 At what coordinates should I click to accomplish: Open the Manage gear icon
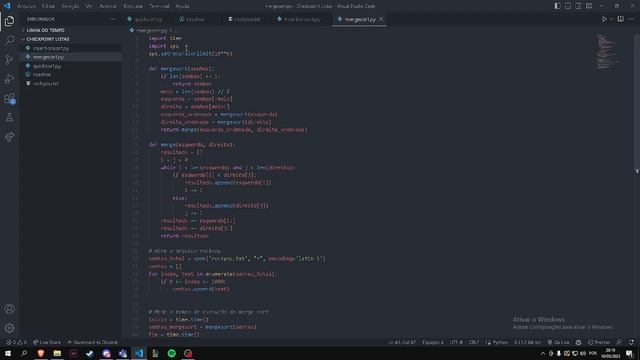[9, 328]
